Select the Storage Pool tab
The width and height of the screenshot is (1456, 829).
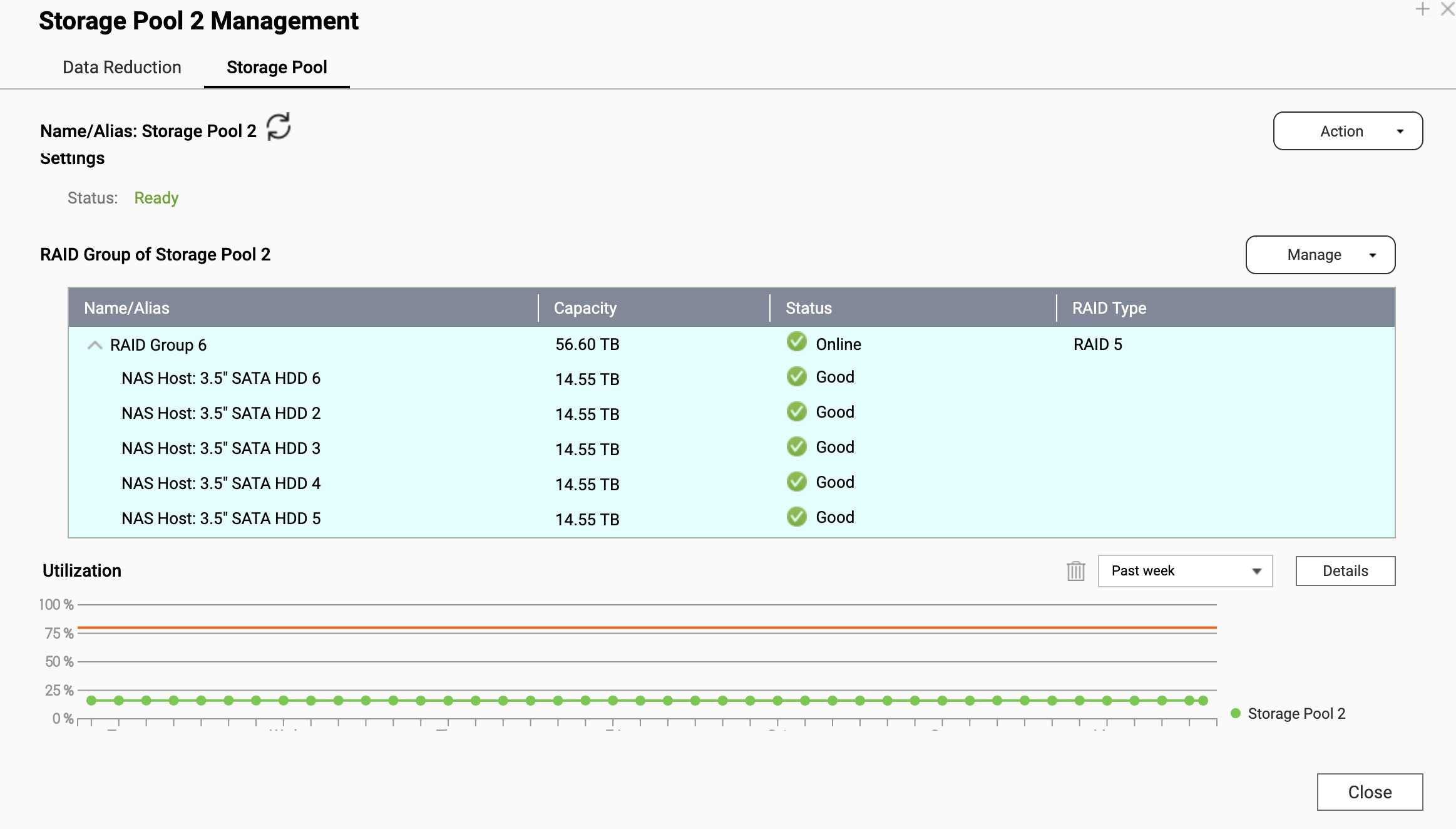(x=277, y=68)
